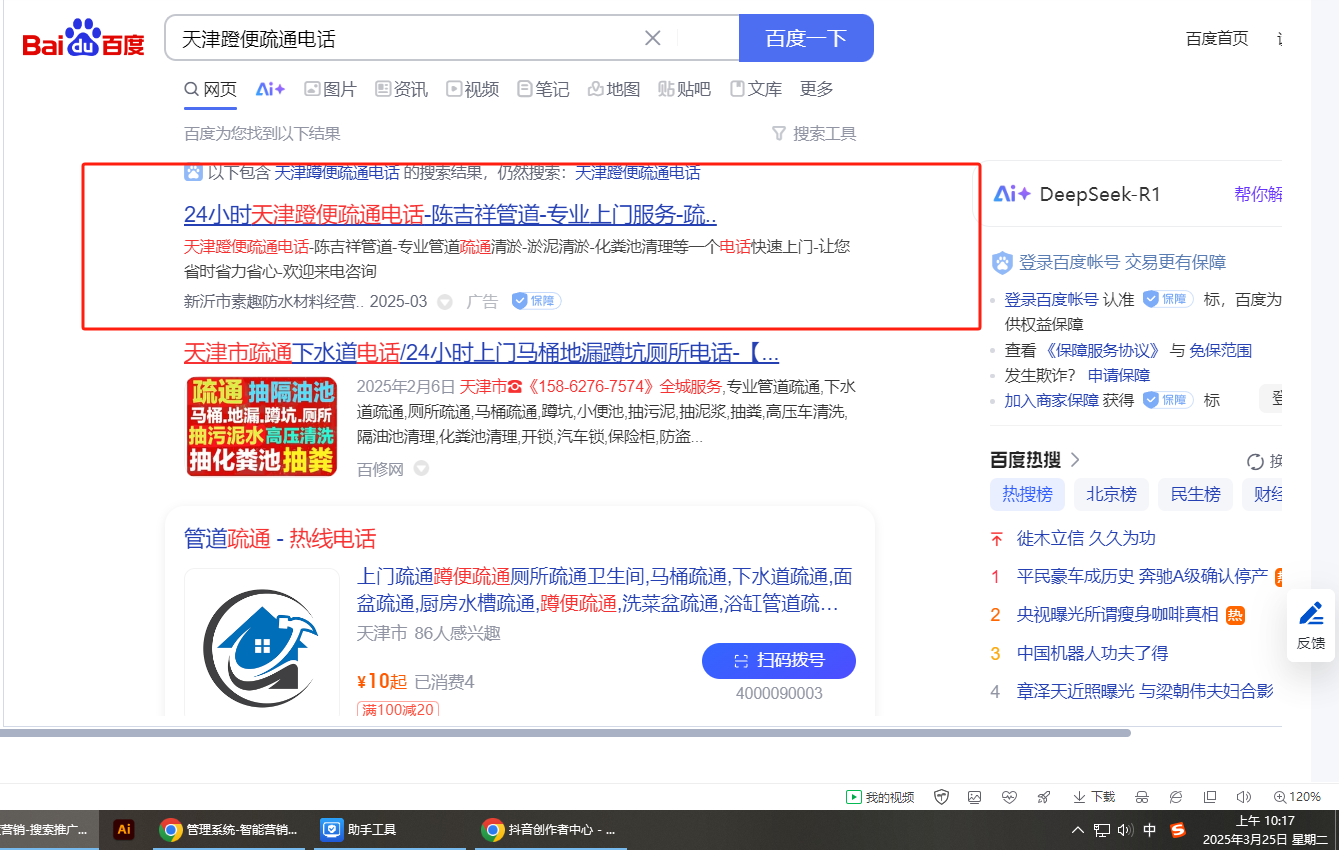
Task: Switch to the 视频 tab
Action: 472,89
